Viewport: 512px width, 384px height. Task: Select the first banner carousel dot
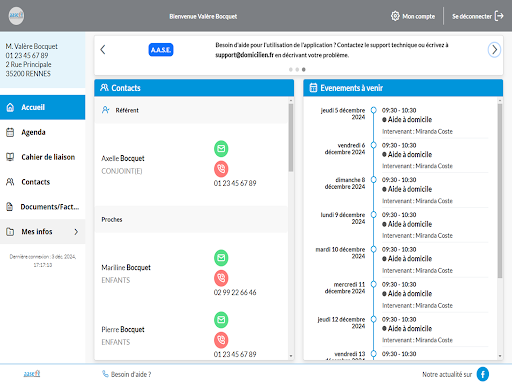pyautogui.click(x=291, y=70)
